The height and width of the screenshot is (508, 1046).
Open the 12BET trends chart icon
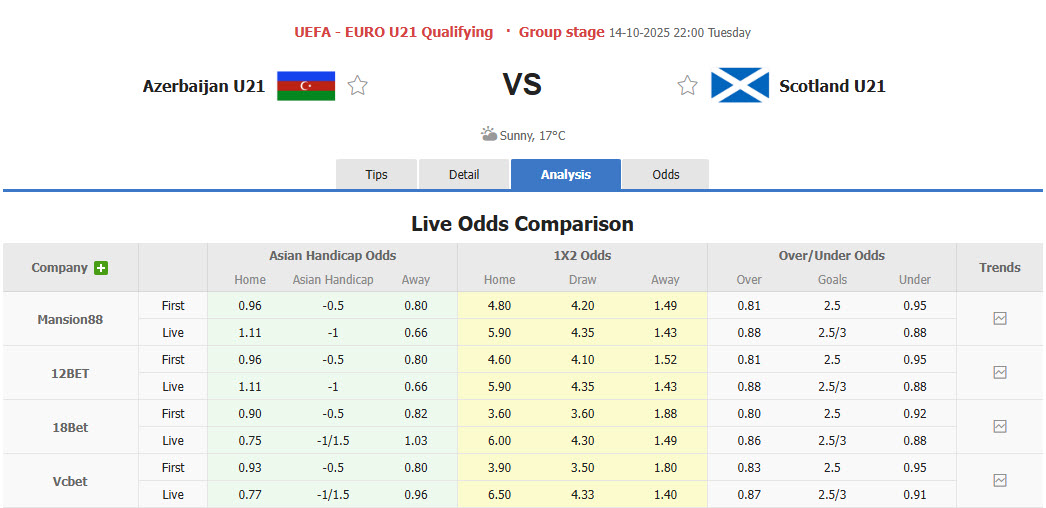coord(1000,373)
